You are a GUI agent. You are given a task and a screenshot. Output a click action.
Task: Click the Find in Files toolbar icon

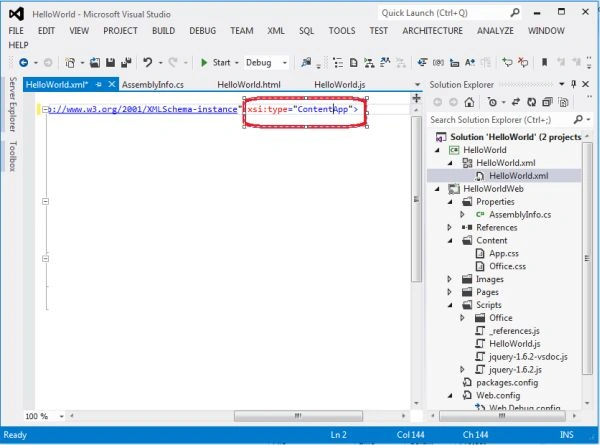point(306,62)
